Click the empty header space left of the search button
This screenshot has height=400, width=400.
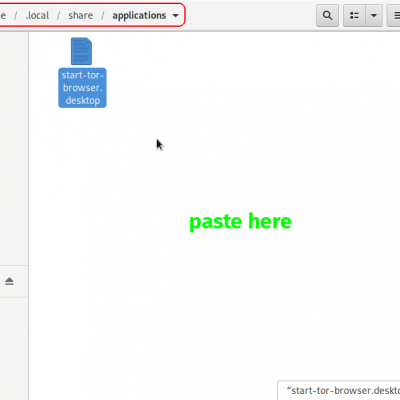[x=250, y=15]
